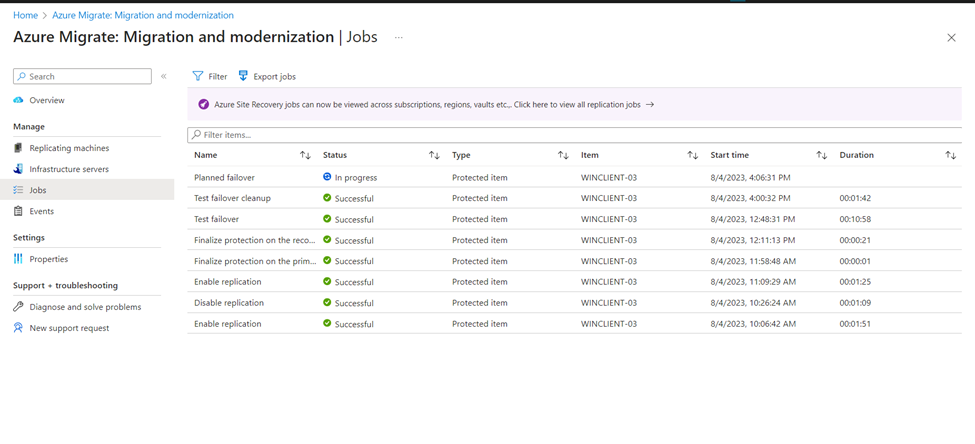Open Enable replication job at 11:09:29 AM
The image size is (975, 444).
(x=228, y=282)
